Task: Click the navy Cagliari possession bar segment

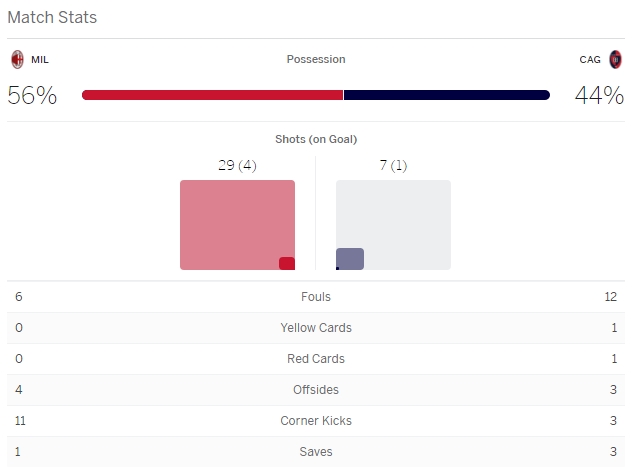Action: click(x=446, y=95)
